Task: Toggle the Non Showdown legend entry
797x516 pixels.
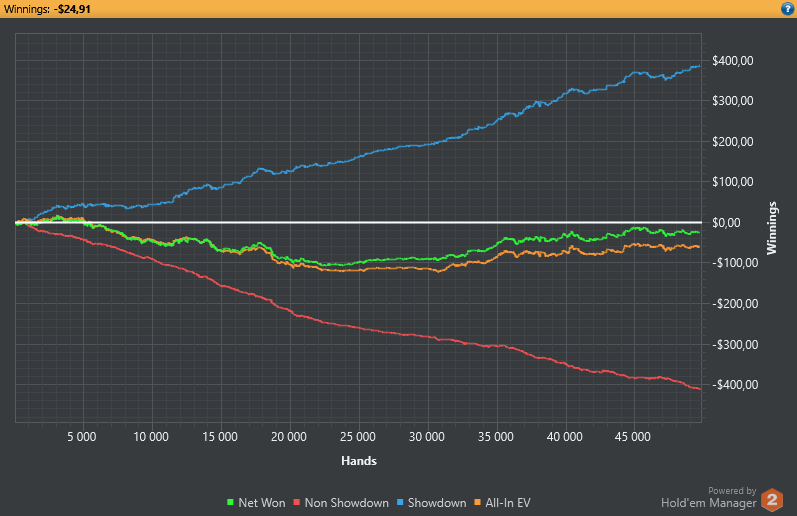Action: point(341,503)
